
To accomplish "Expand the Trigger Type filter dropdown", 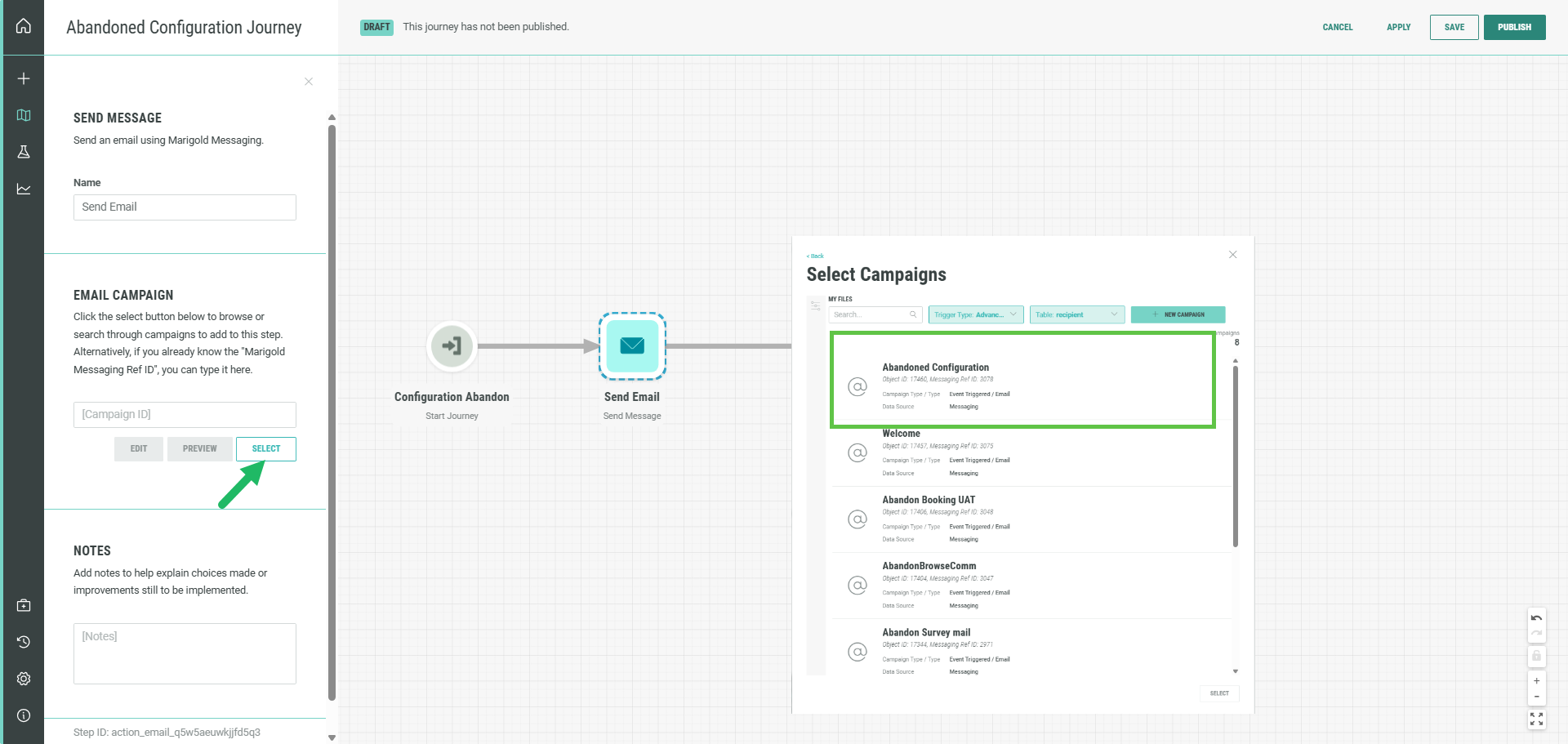I will click(976, 314).
